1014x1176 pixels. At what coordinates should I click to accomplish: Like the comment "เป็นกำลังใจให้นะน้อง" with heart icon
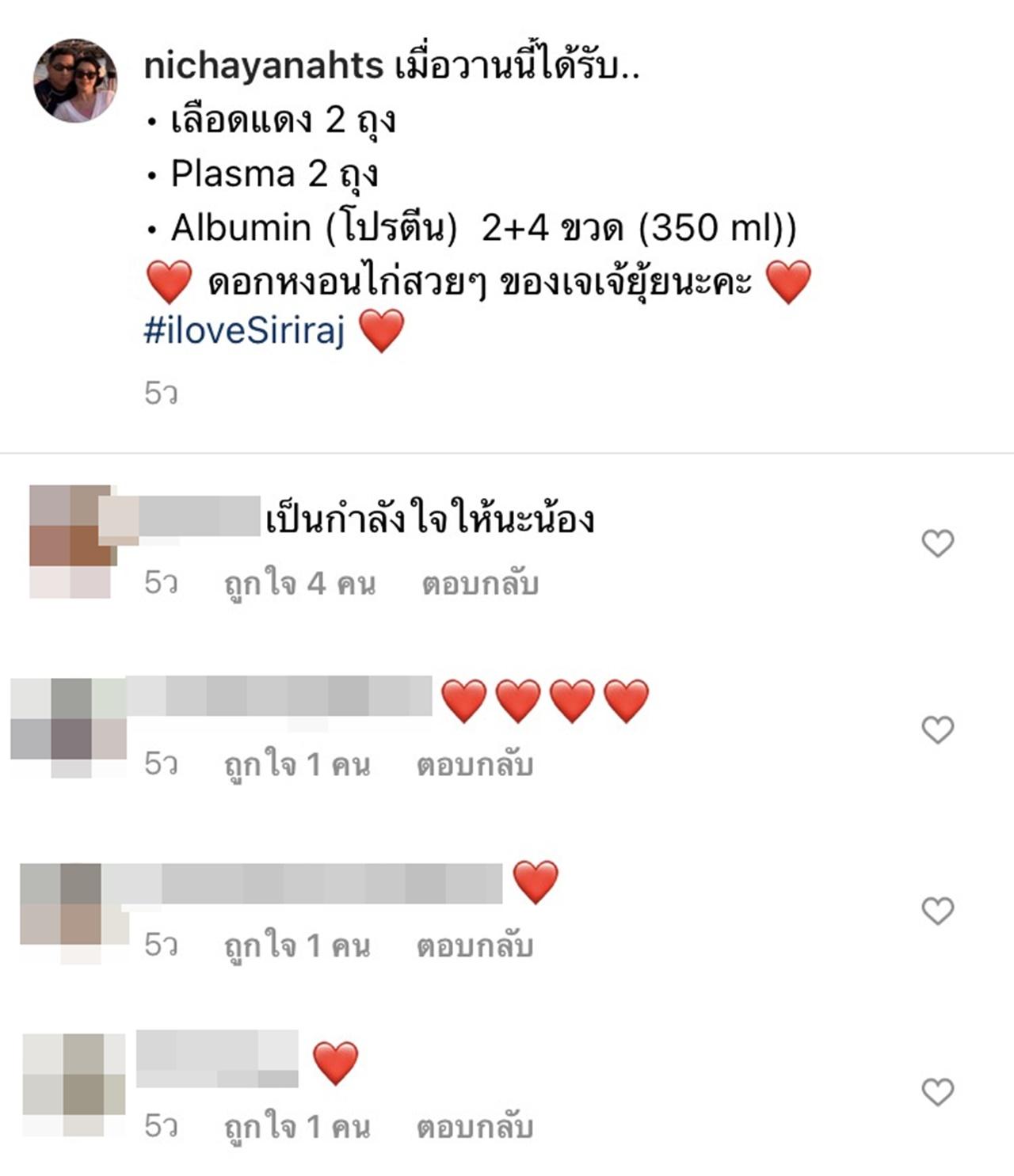[x=938, y=543]
